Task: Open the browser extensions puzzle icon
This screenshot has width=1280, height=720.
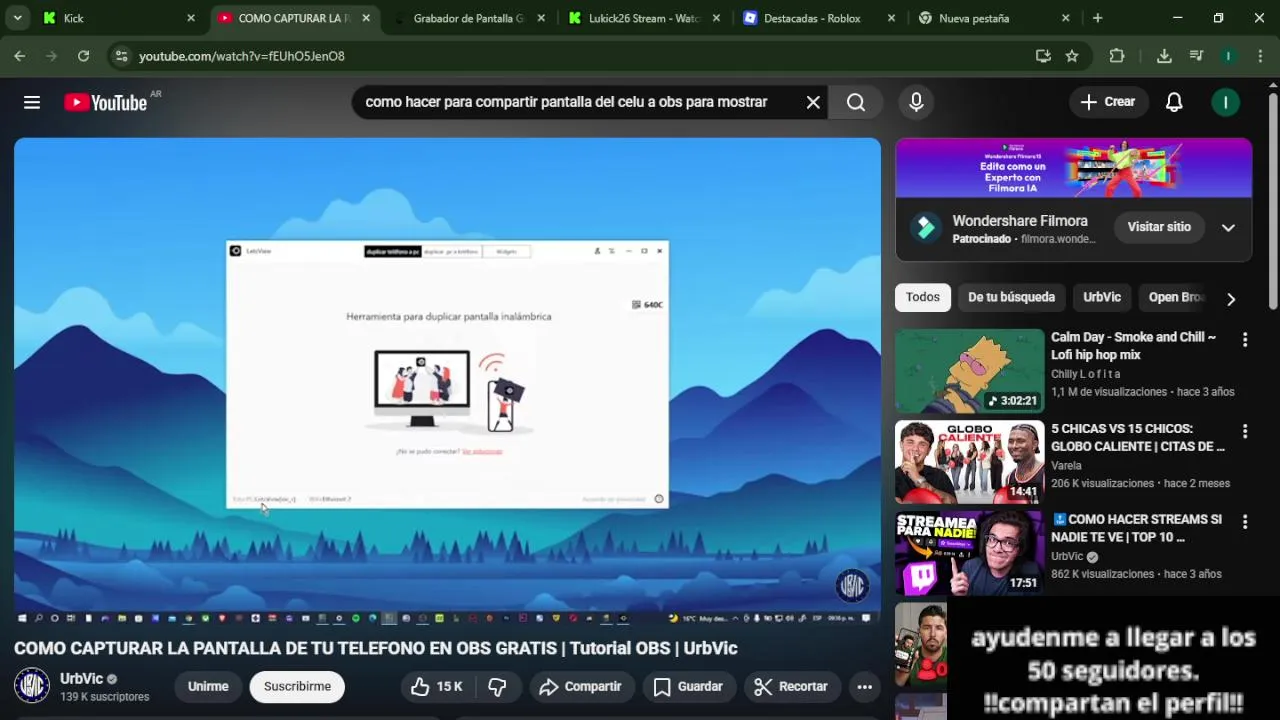Action: [x=1117, y=56]
